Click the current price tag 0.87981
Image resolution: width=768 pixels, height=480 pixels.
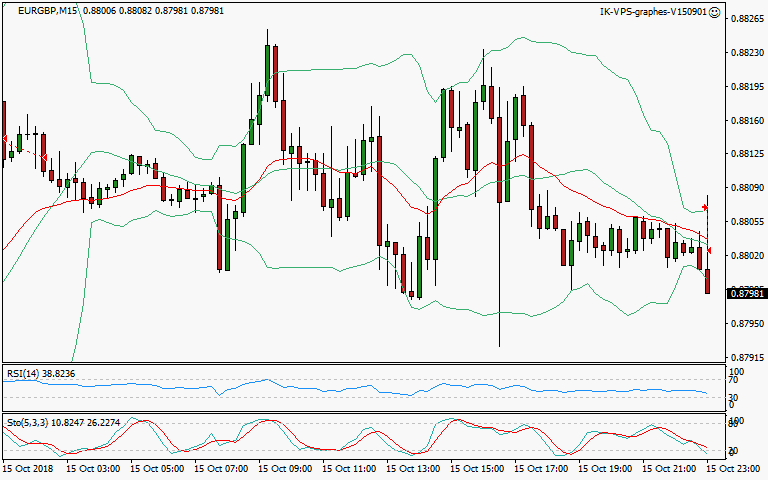click(x=744, y=293)
